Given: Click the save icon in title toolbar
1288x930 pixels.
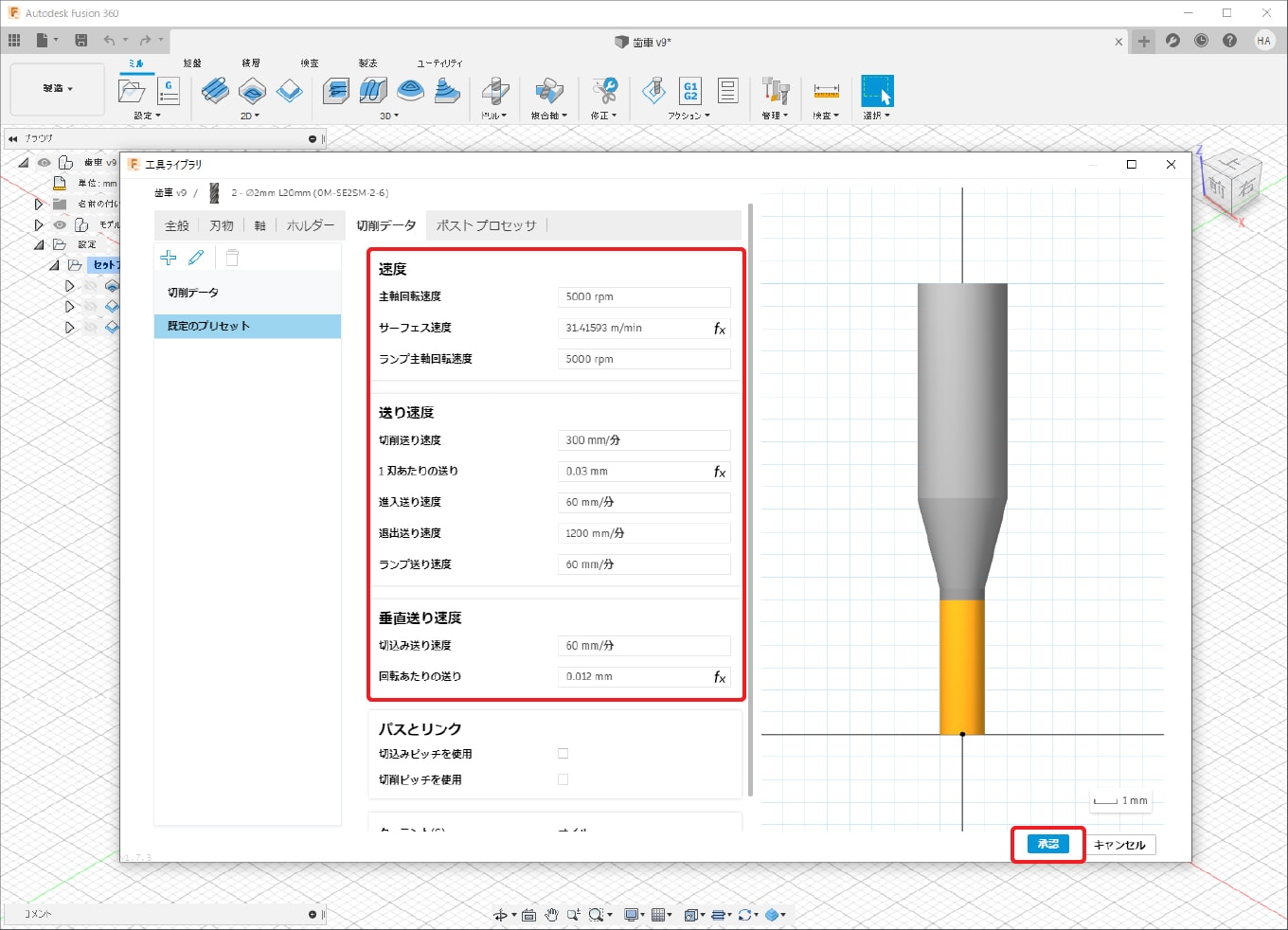Looking at the screenshot, I should coord(81,40).
